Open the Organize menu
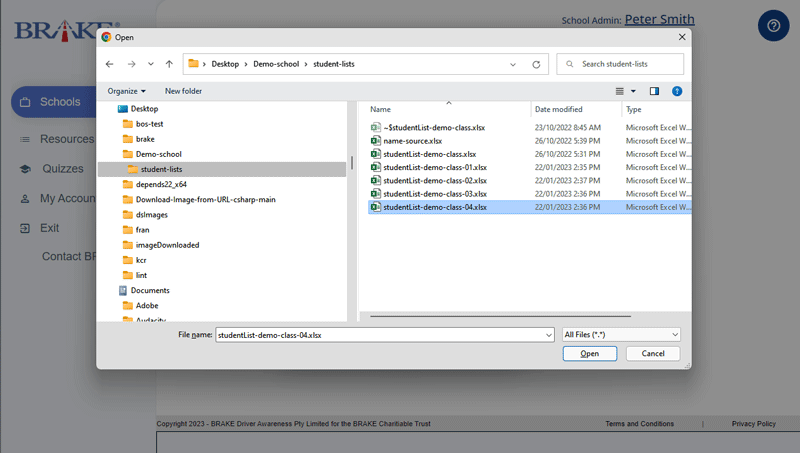 click(126, 91)
